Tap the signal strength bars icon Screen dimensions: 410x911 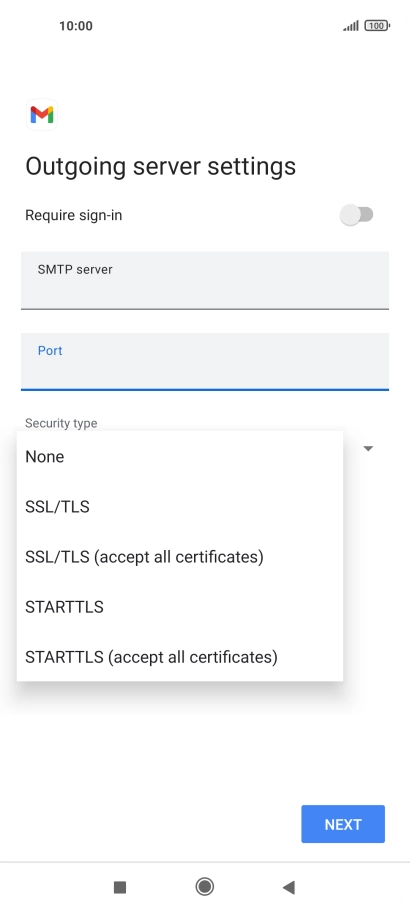(351, 26)
